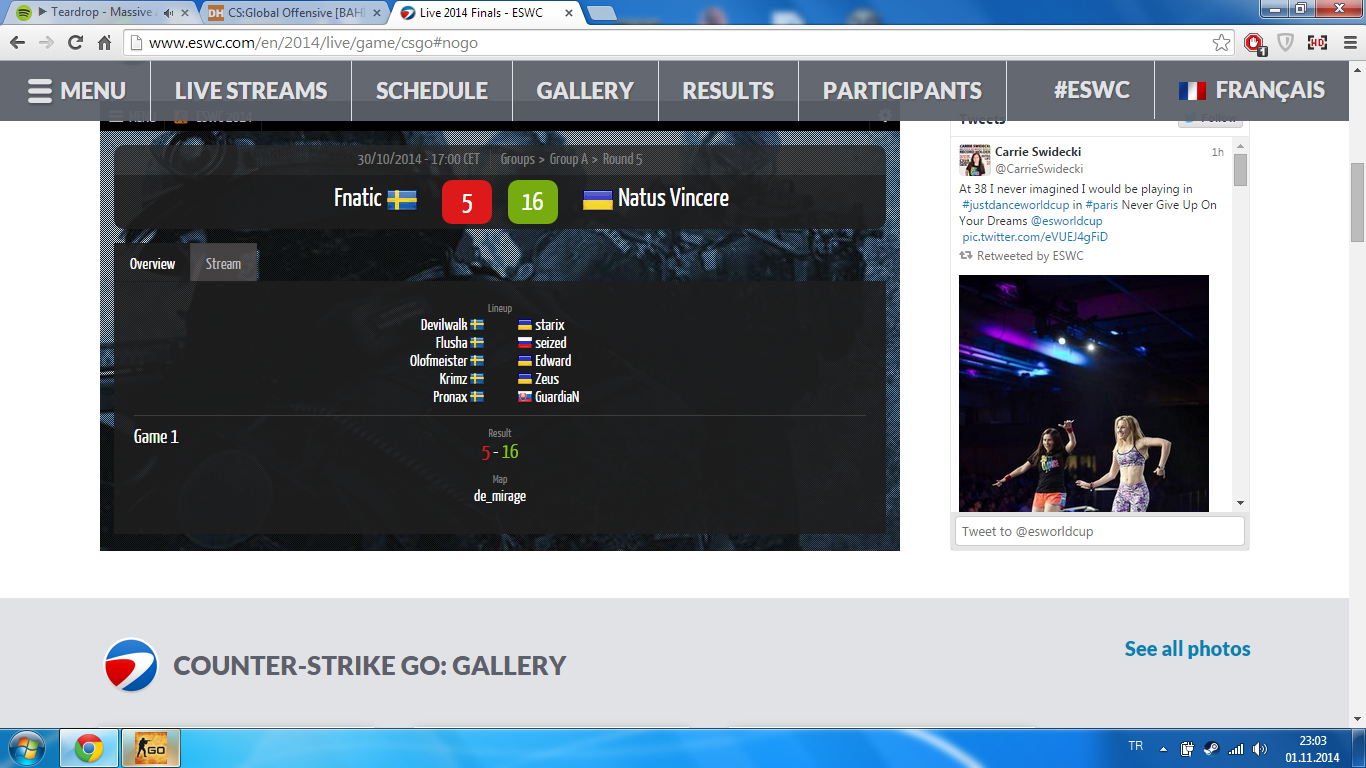Screen dimensions: 1366x768
Task: Switch to the Teardrop - Massive tab
Action: click(x=100, y=13)
